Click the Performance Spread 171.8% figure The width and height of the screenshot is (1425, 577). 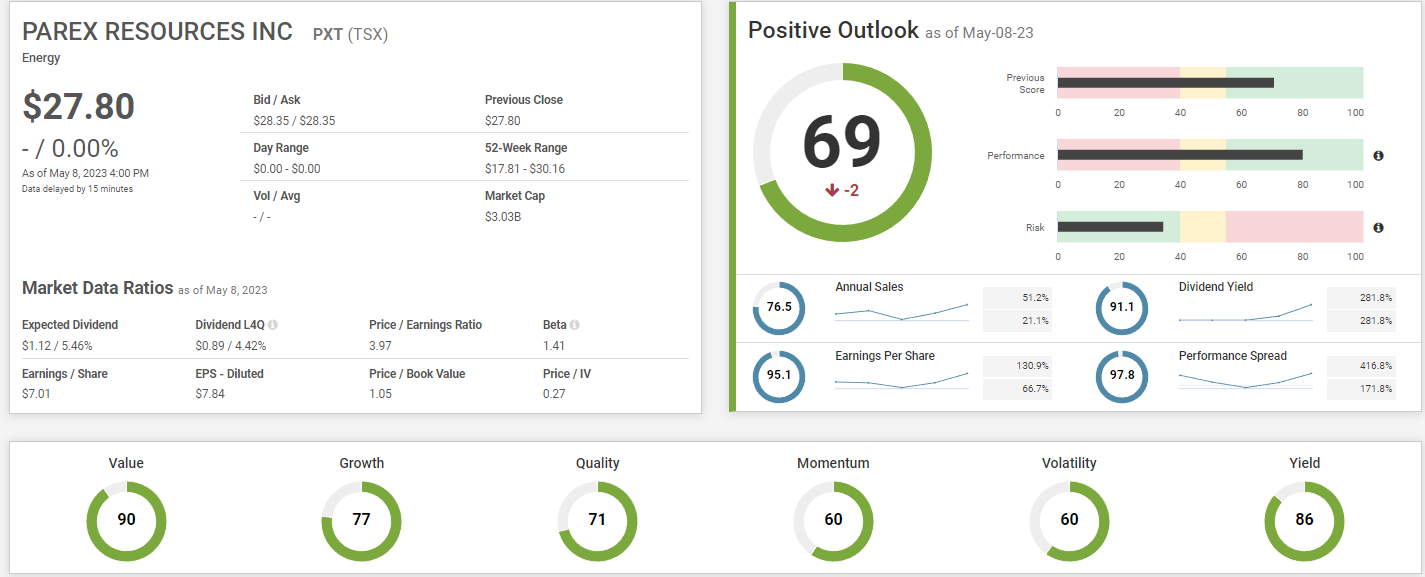pos(1376,389)
